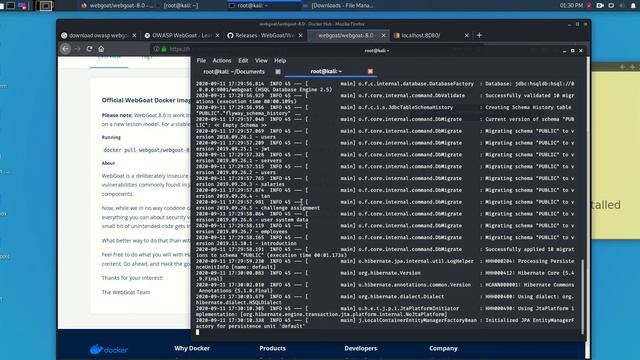Image resolution: width=640 pixels, height=360 pixels.
Task: Click 'o.f.c.i.s.JdbcTableSchemaHistory' in terminal log
Action: click(x=406, y=107)
